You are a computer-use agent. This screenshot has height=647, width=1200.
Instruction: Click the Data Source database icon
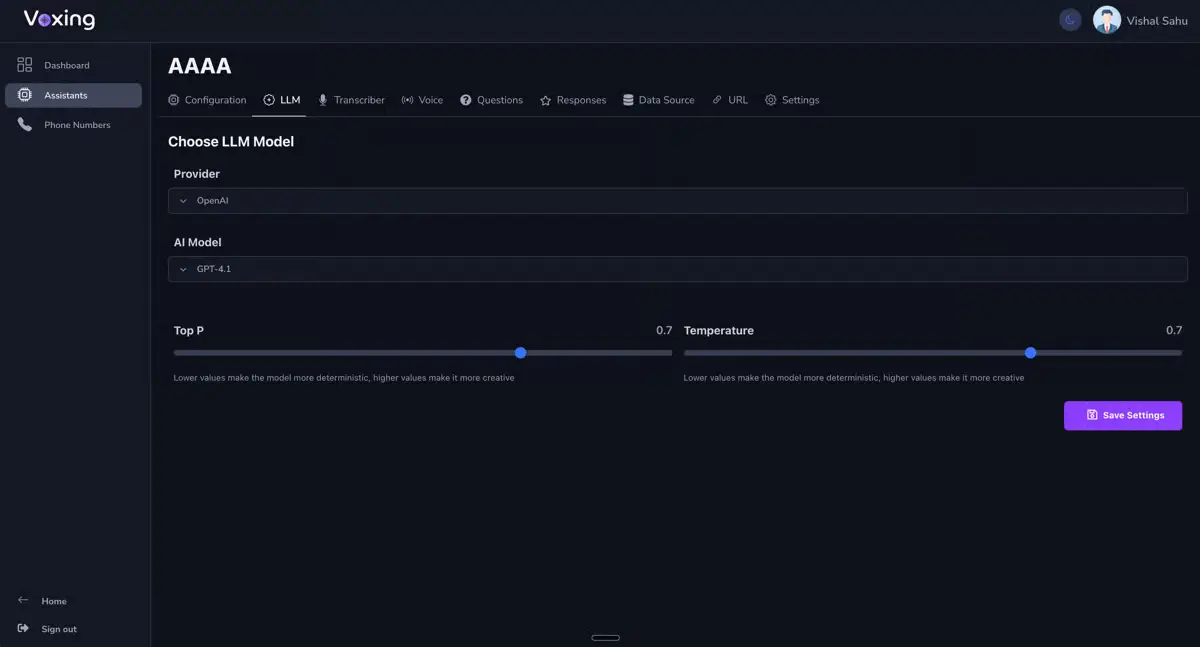[627, 99]
